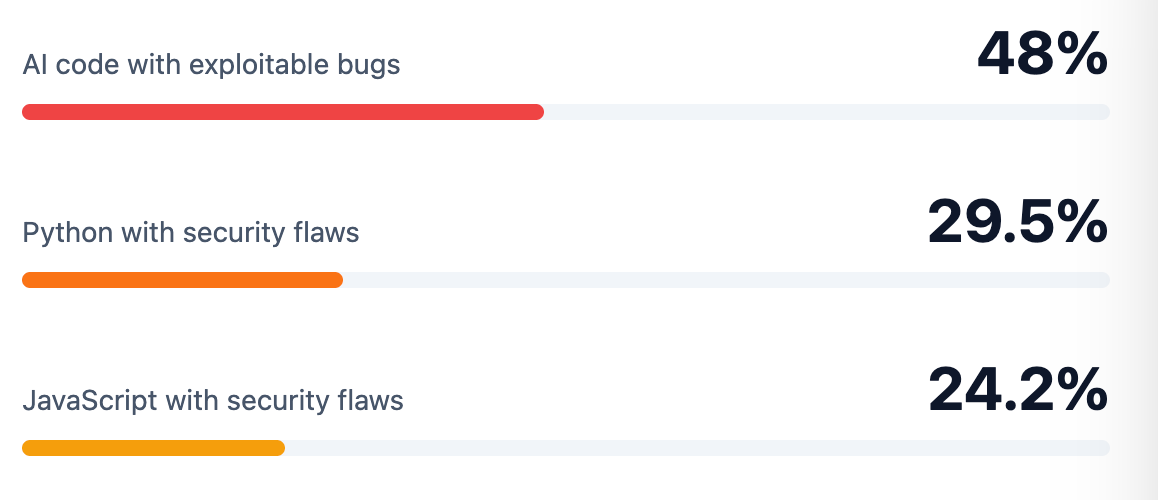1158x500 pixels.
Task: Click the gray unfilled Python bar track
Action: tap(726, 280)
